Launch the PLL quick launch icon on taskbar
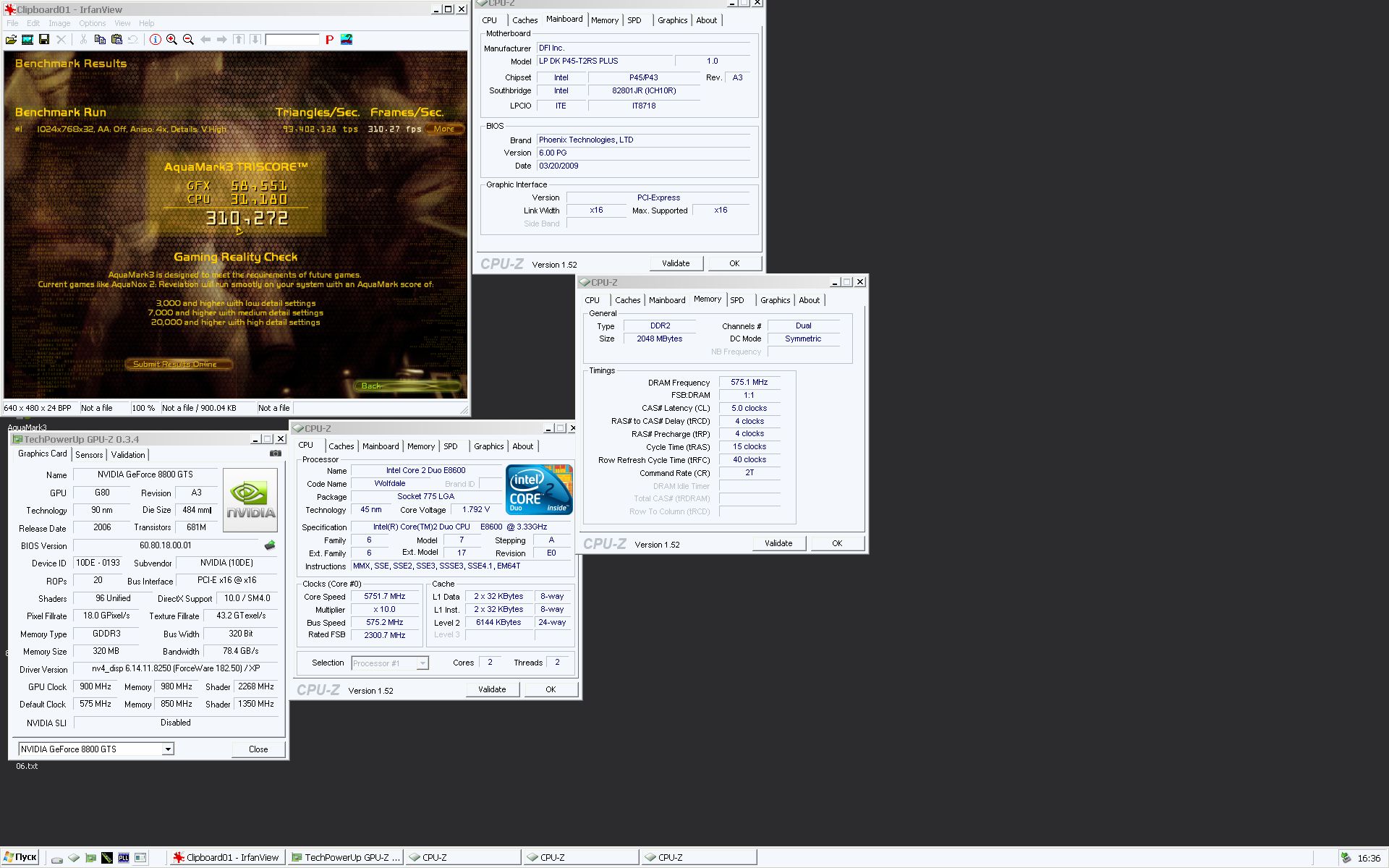 click(124, 858)
